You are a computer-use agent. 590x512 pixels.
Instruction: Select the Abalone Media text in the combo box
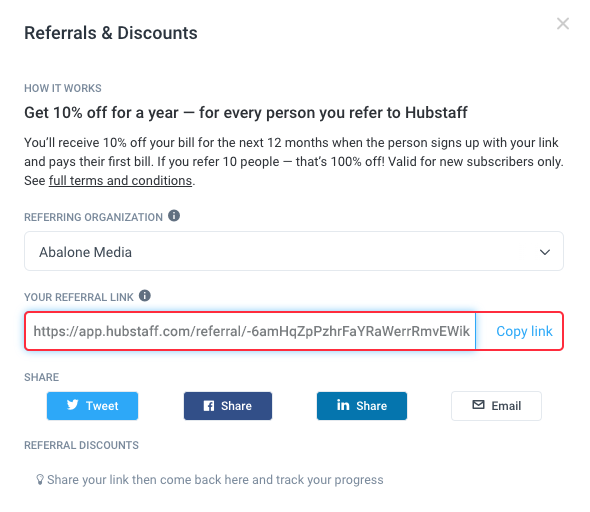point(85,252)
